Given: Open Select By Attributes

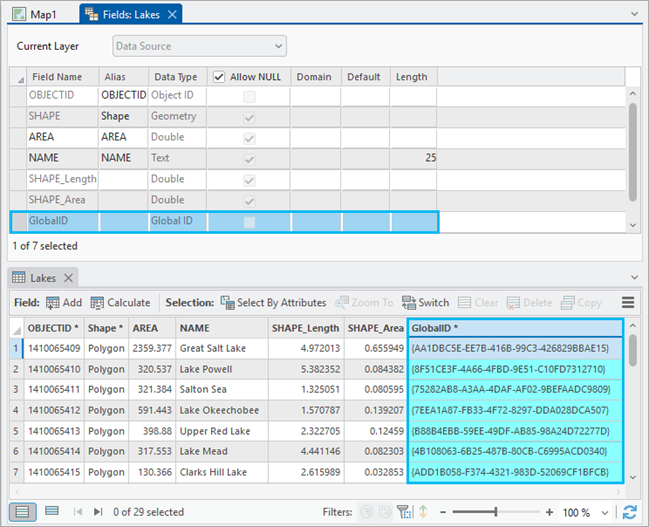Looking at the screenshot, I should 273,302.
